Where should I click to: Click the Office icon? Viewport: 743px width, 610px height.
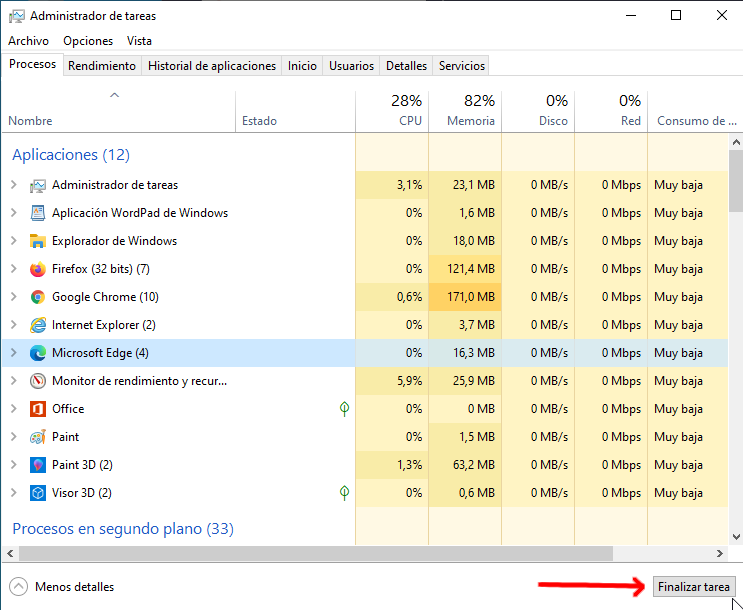(37, 409)
